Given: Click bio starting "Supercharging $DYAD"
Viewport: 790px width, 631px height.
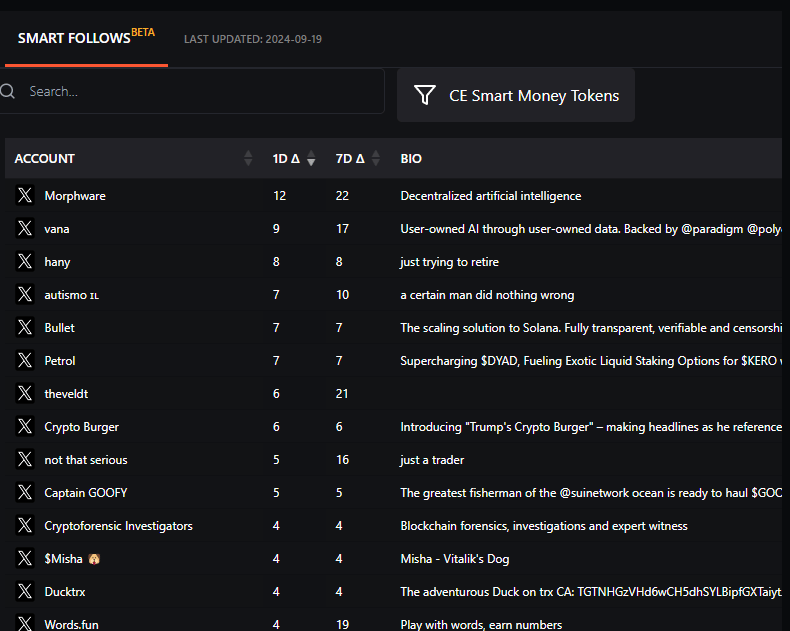Looking at the screenshot, I should coord(591,361).
